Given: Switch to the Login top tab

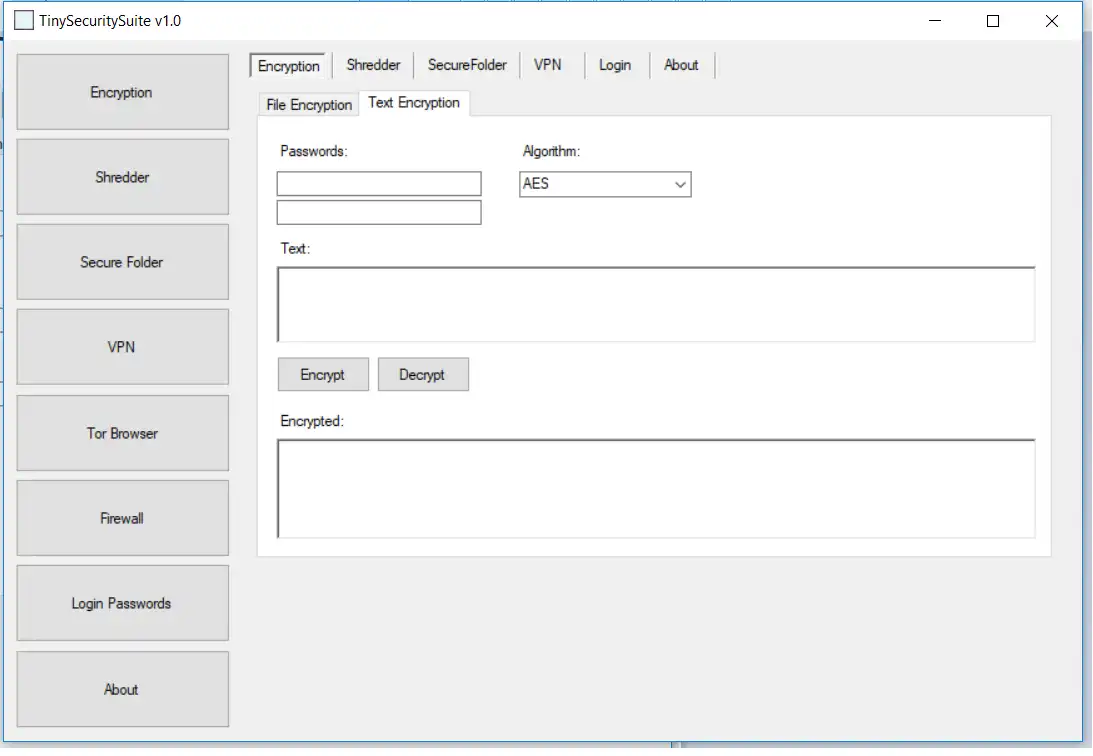Looking at the screenshot, I should coord(615,65).
